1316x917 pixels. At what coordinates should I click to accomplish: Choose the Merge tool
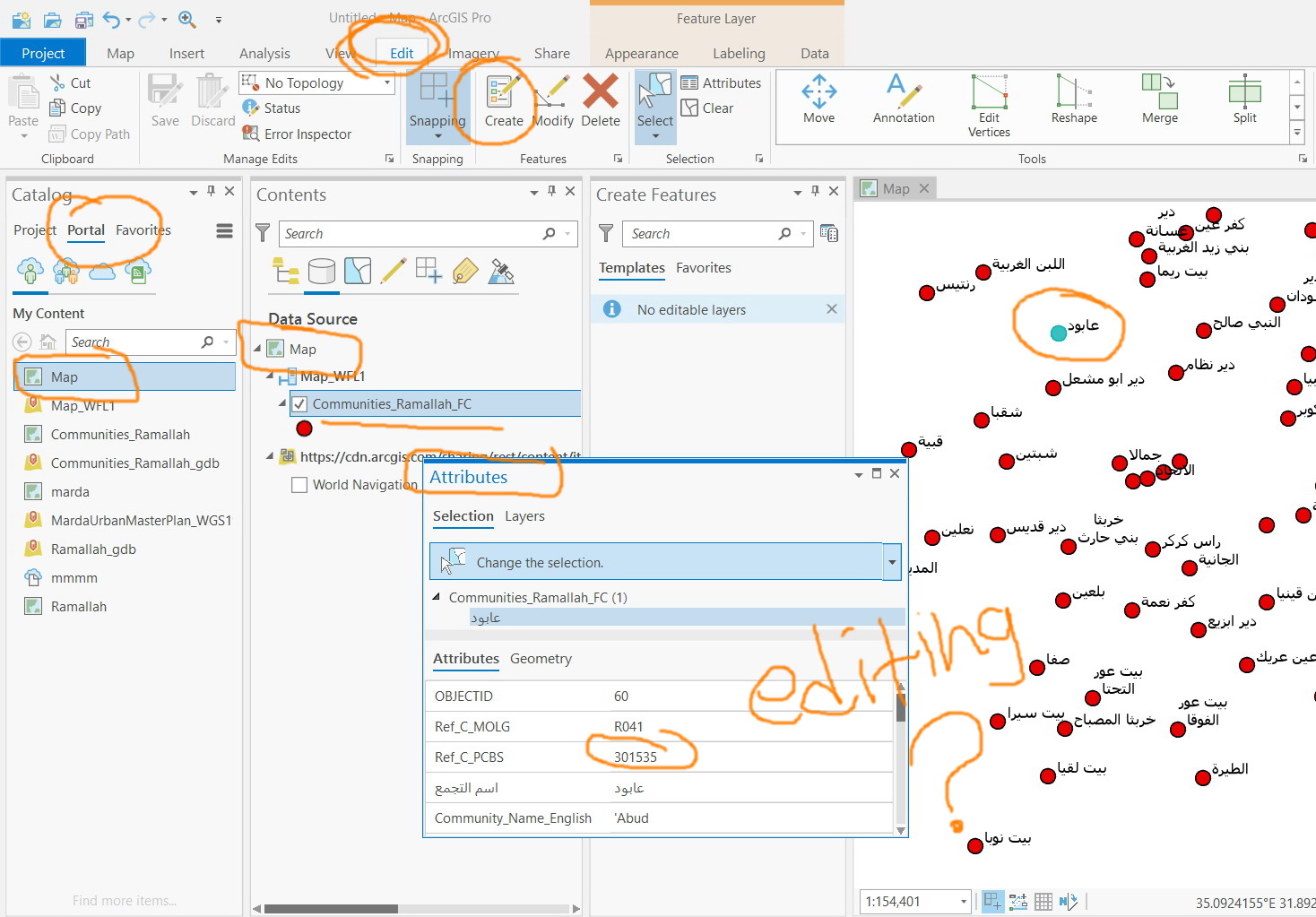[x=1160, y=99]
